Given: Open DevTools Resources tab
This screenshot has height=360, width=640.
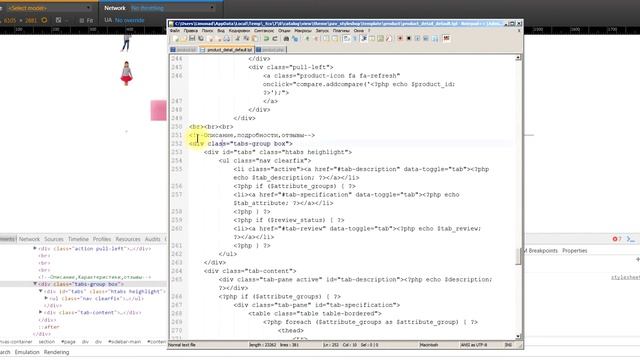Looking at the screenshot, I should point(128,239).
